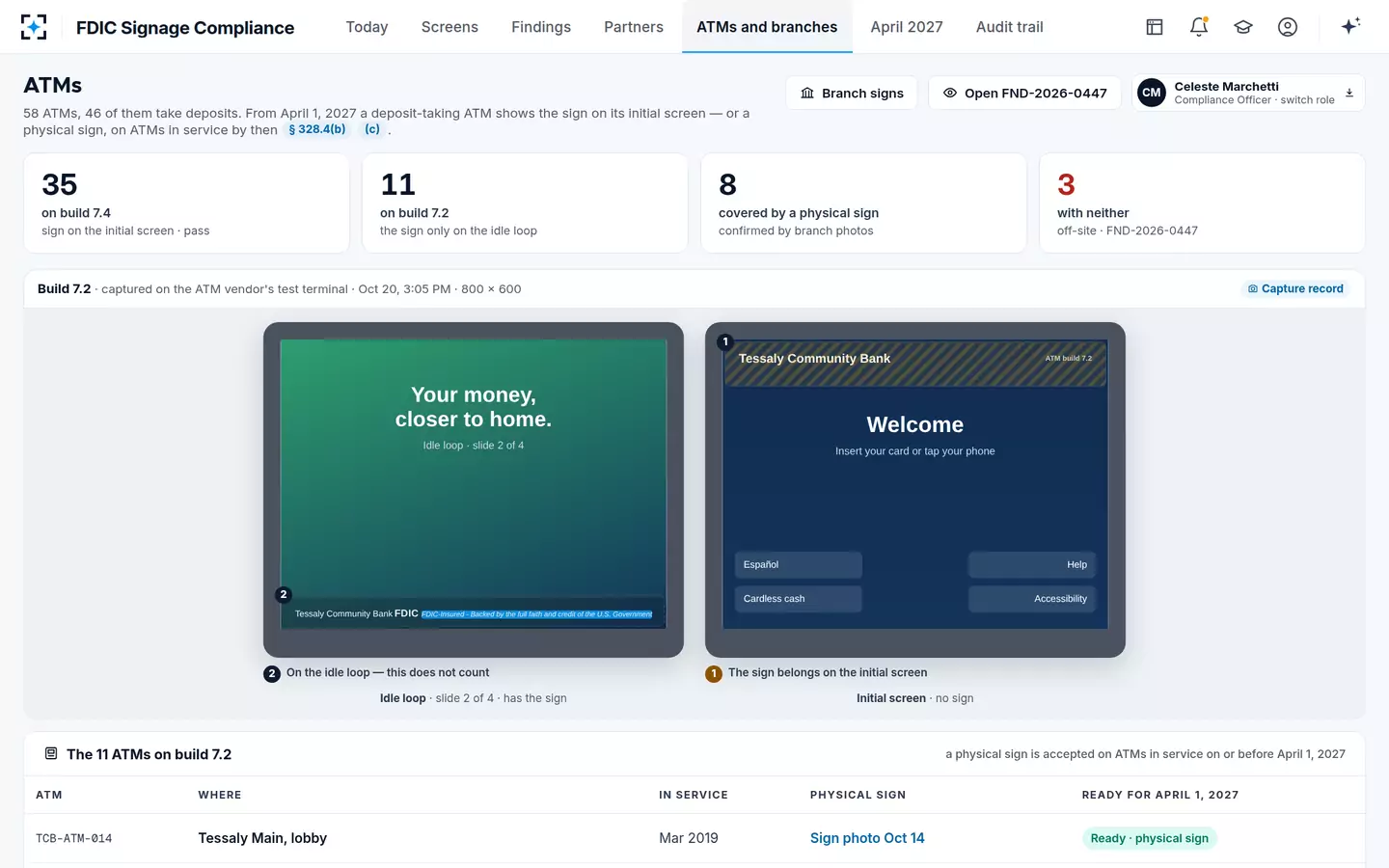Switch to the Screens tab
Viewport: 1389px width, 868px height.
(x=449, y=27)
